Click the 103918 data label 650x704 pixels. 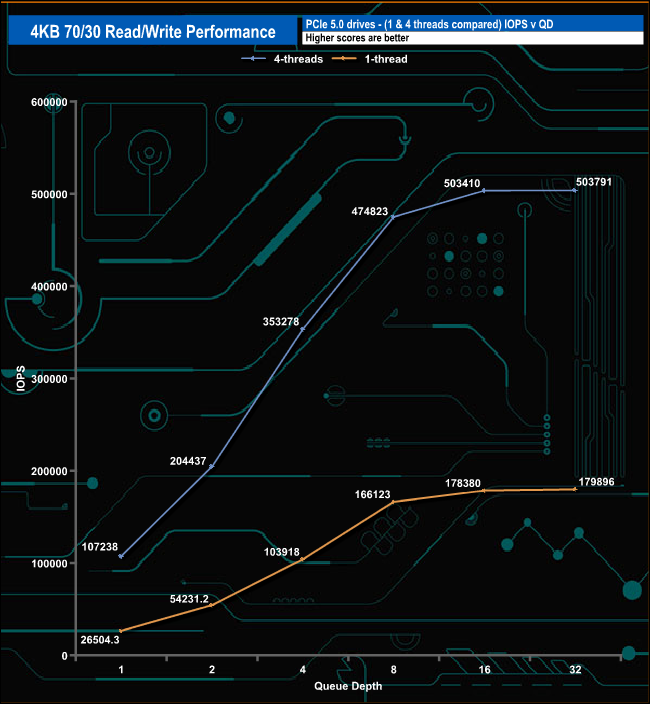coord(281,552)
